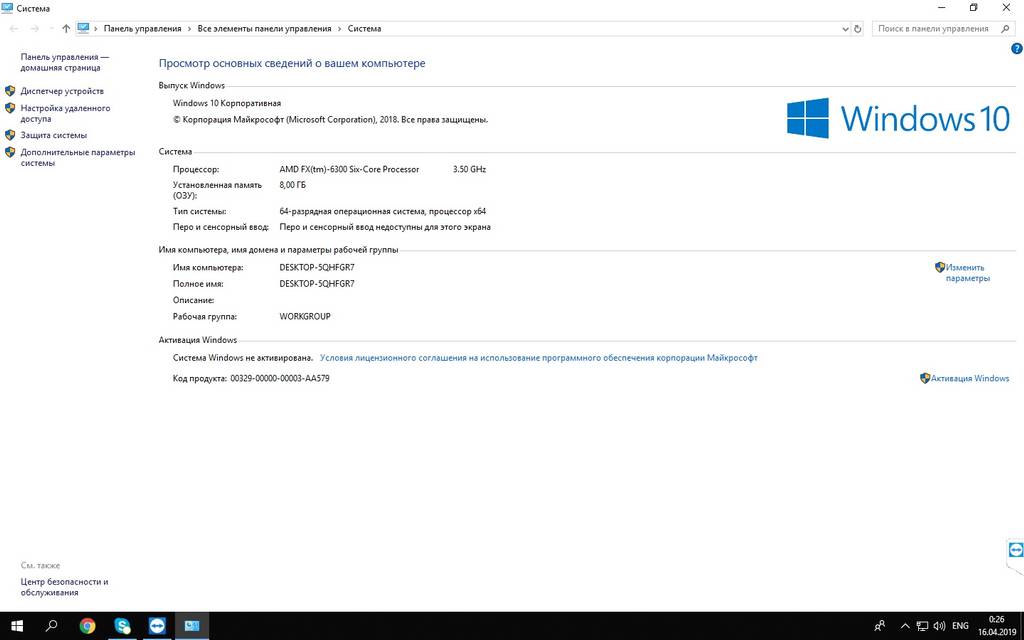The height and width of the screenshot is (640, 1024).
Task: Click the text Windows 10 Корпоративная
Action: pyautogui.click(x=227, y=103)
